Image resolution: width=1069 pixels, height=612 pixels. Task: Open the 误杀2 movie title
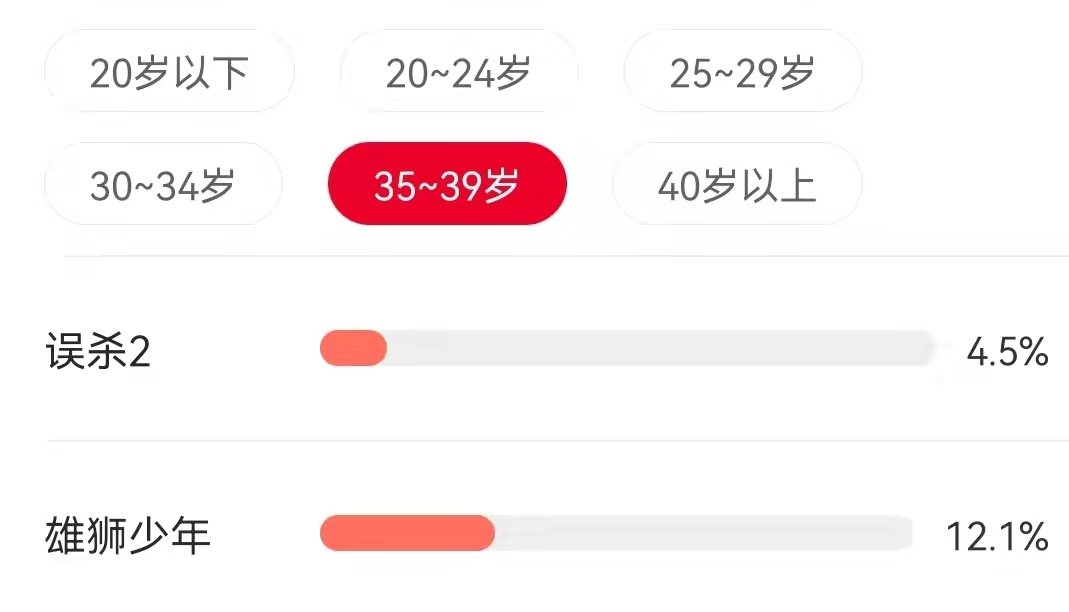(x=98, y=352)
